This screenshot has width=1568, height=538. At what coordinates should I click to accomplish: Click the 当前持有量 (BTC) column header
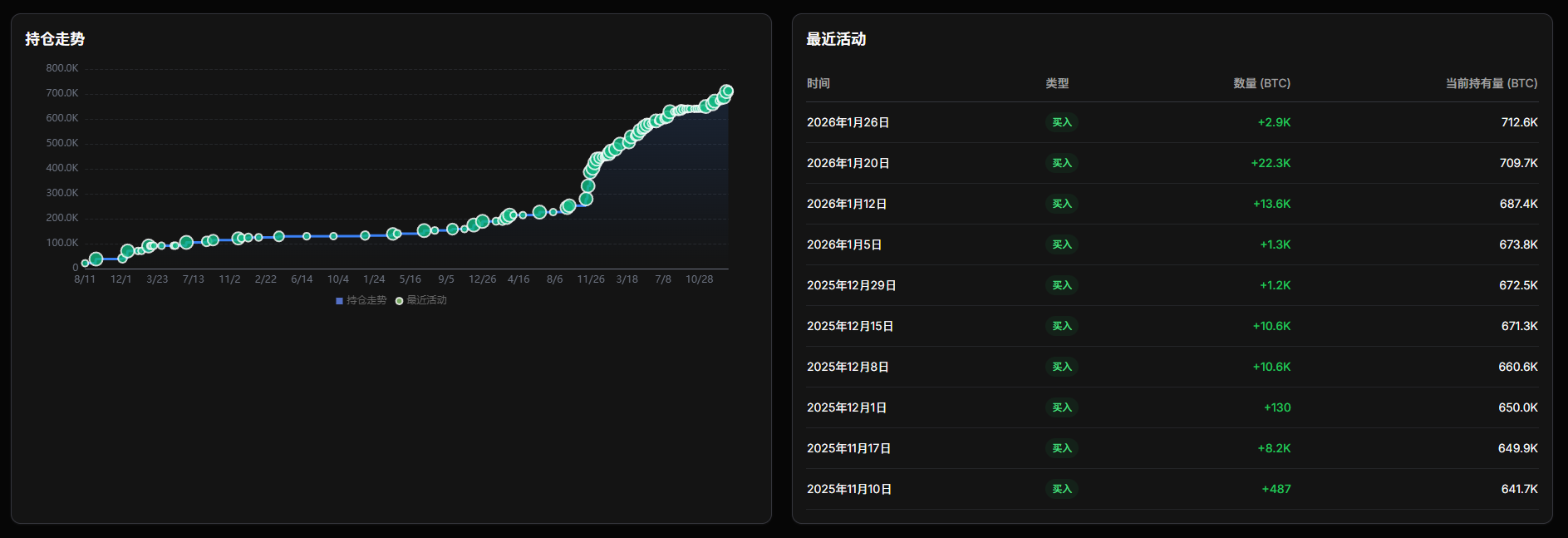tap(1491, 83)
